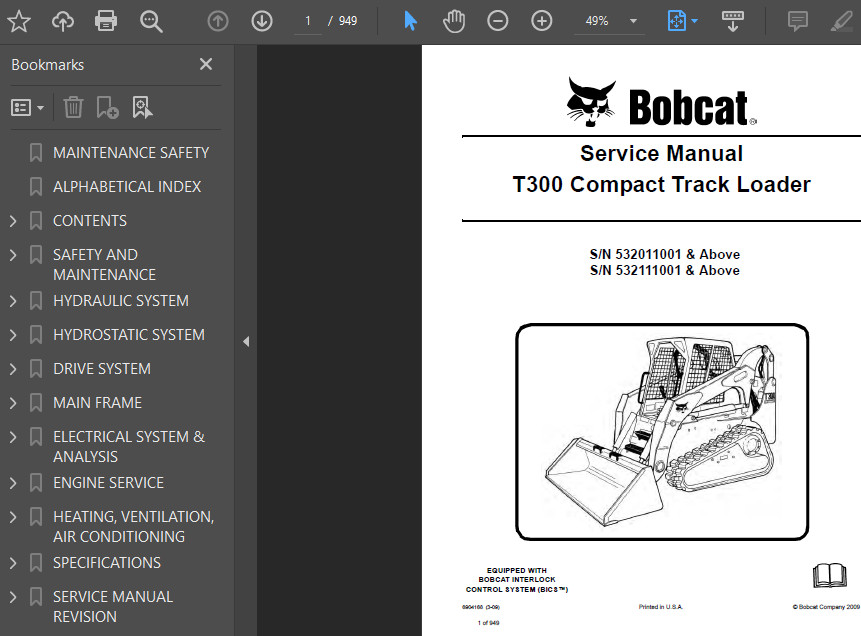Jump to SPECIFICATIONS section

pos(107,564)
